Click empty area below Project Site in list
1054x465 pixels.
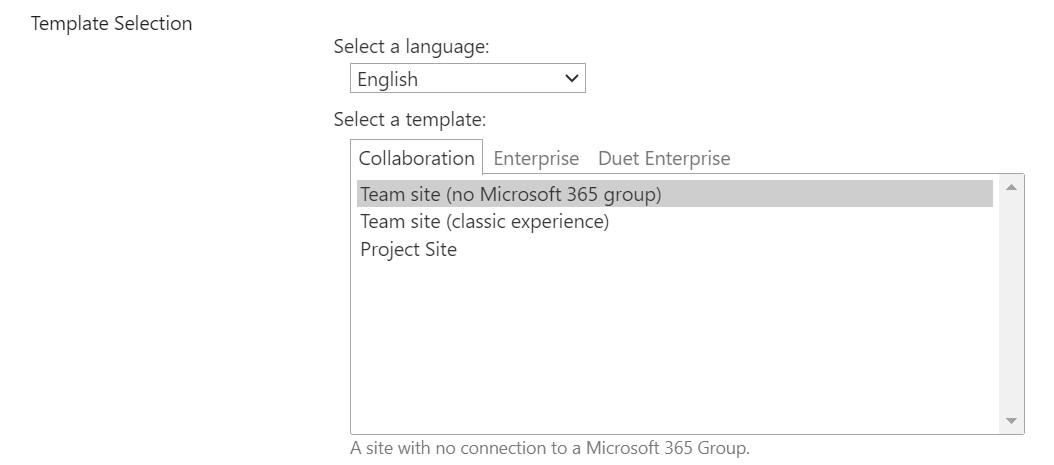(670, 340)
